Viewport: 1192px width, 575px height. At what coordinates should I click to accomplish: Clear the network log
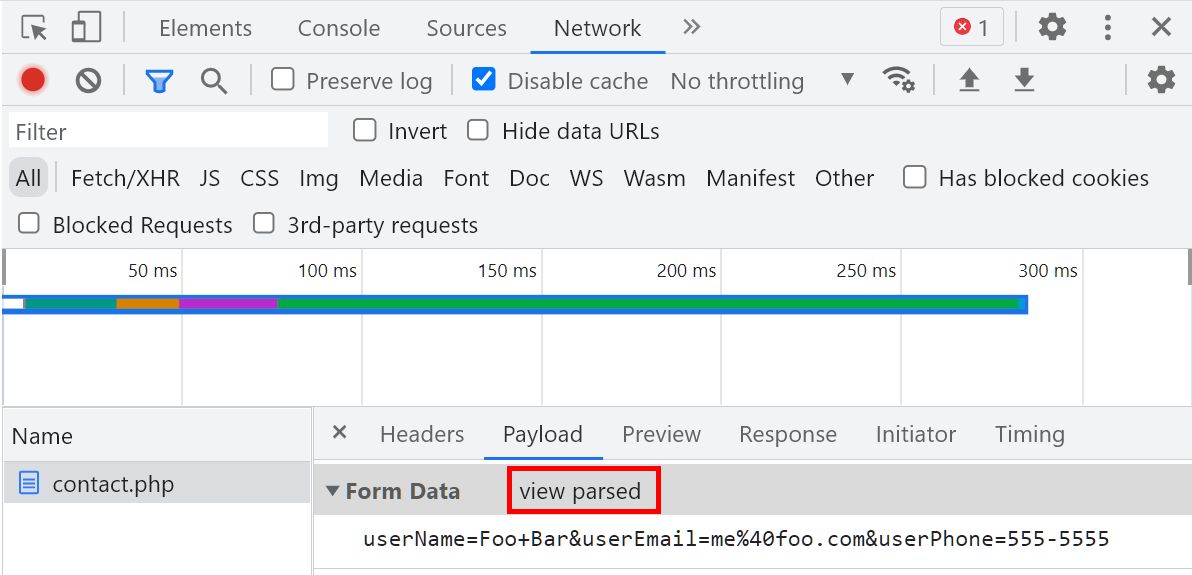88,80
